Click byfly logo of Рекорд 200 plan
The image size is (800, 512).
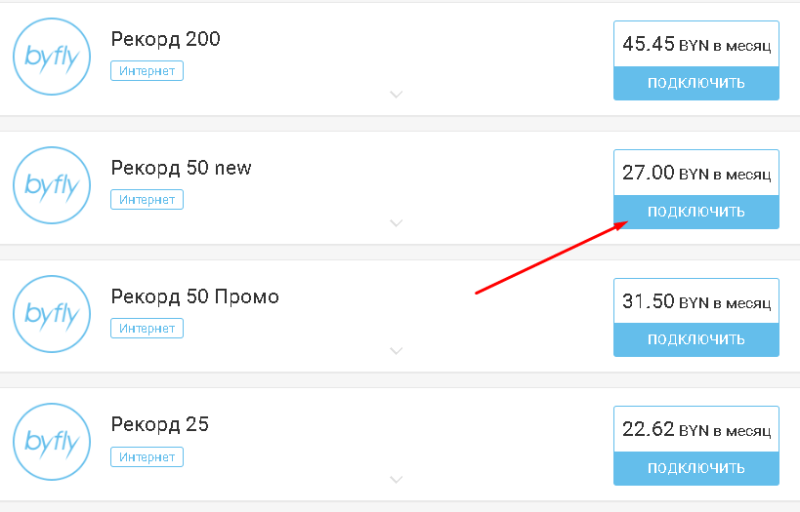(x=52, y=57)
